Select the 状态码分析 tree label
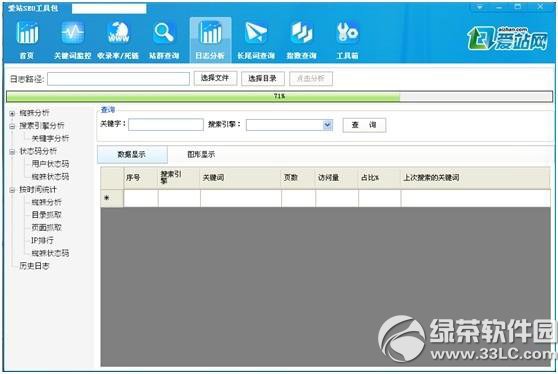 click(38, 151)
